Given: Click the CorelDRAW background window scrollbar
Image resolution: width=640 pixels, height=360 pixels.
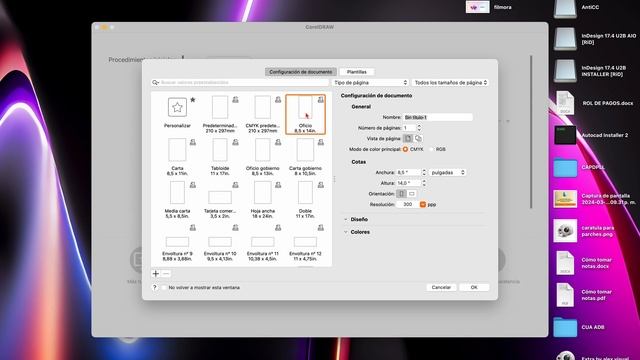Looking at the screenshot, I should pos(531,132).
